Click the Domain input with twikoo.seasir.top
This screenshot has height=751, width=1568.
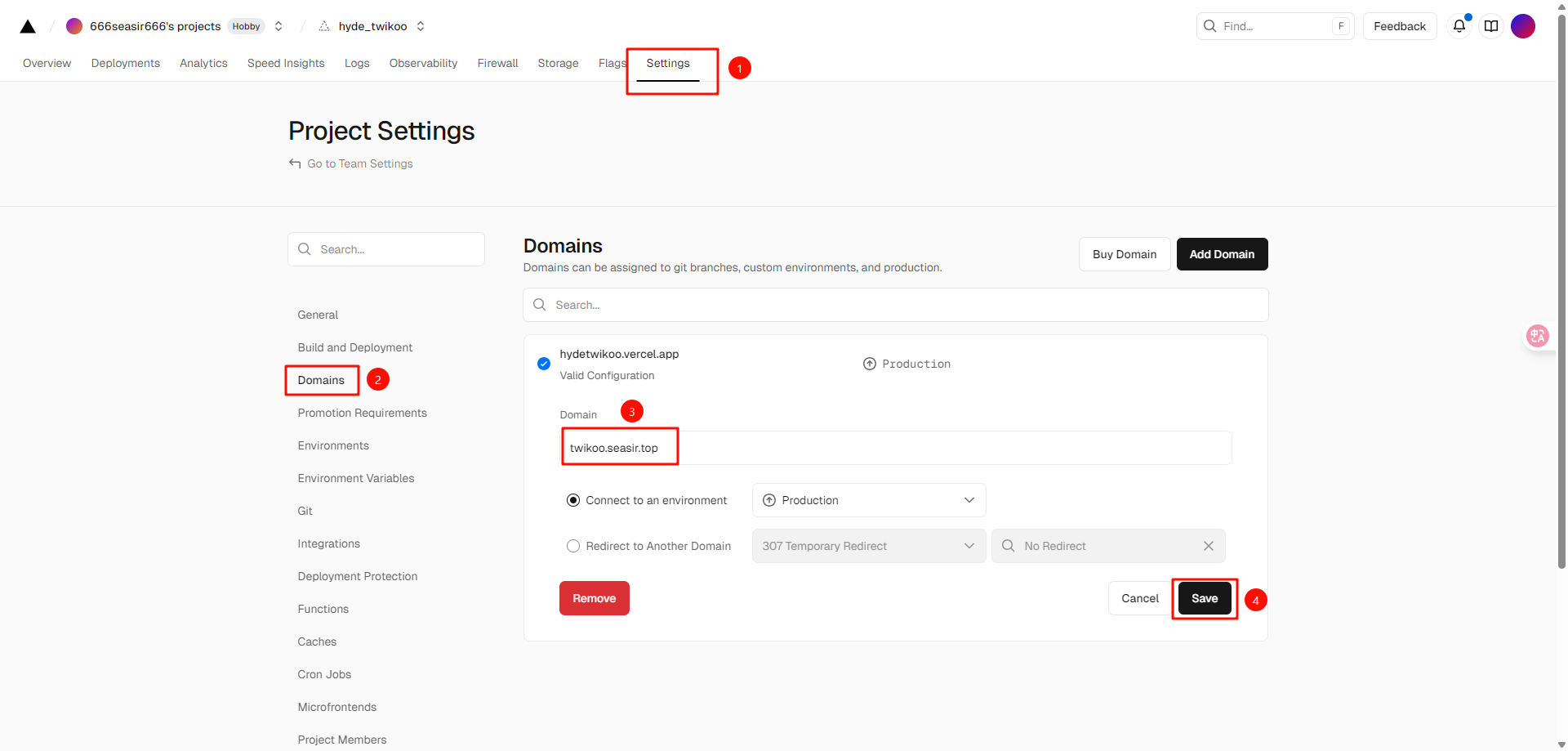[x=896, y=448]
